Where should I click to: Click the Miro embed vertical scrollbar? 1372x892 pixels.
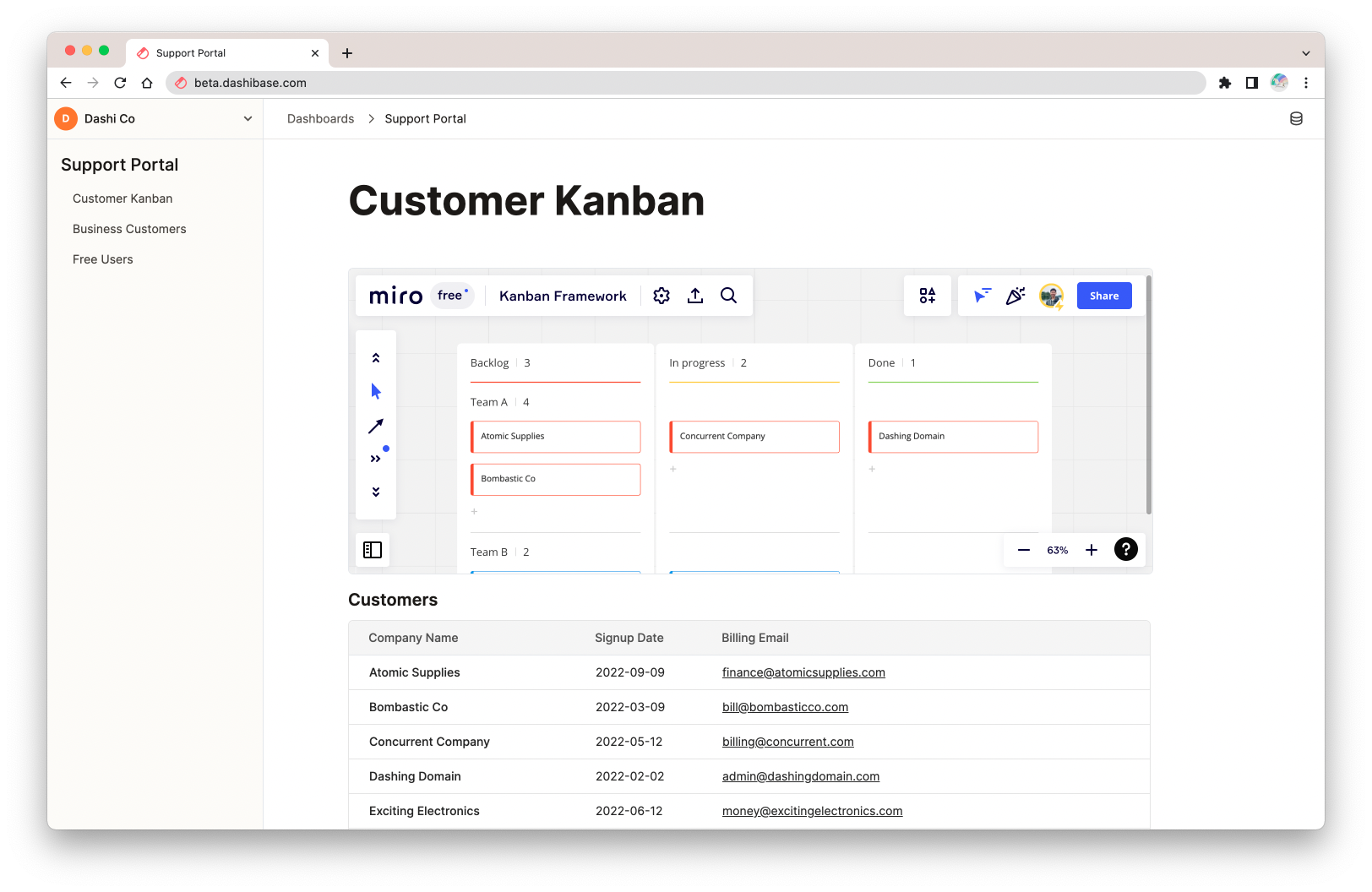pyautogui.click(x=1148, y=394)
